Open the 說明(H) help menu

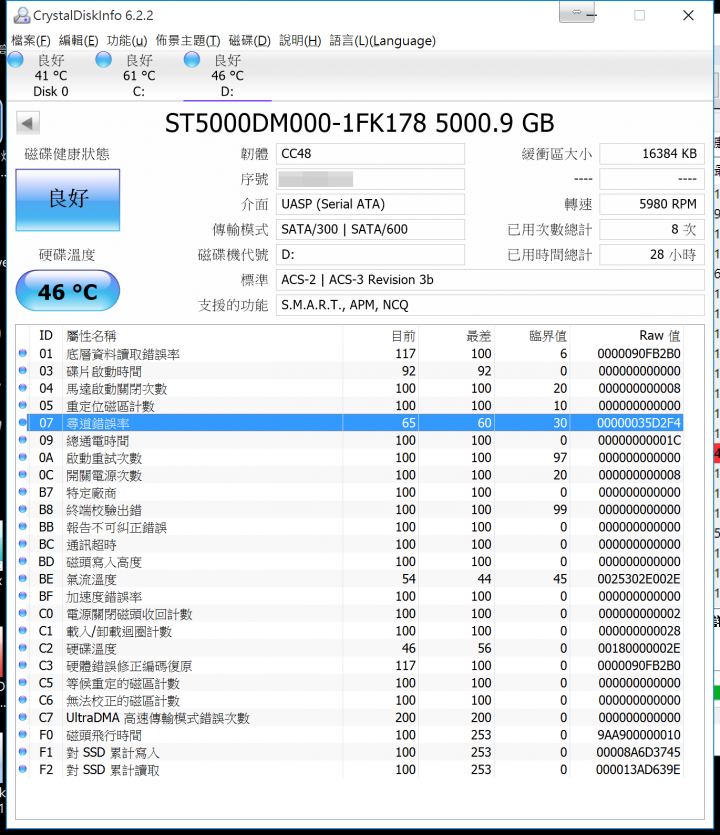(300, 40)
